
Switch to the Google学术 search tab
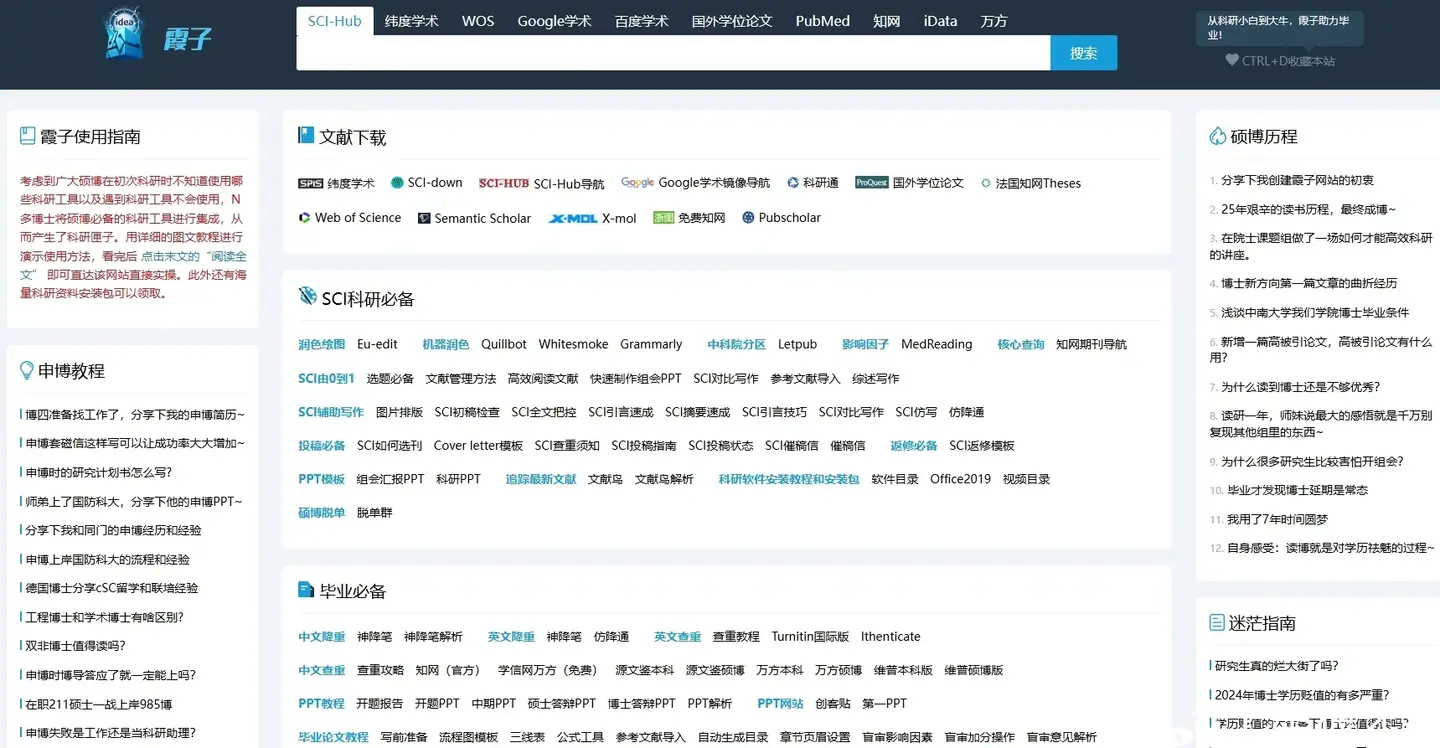555,21
